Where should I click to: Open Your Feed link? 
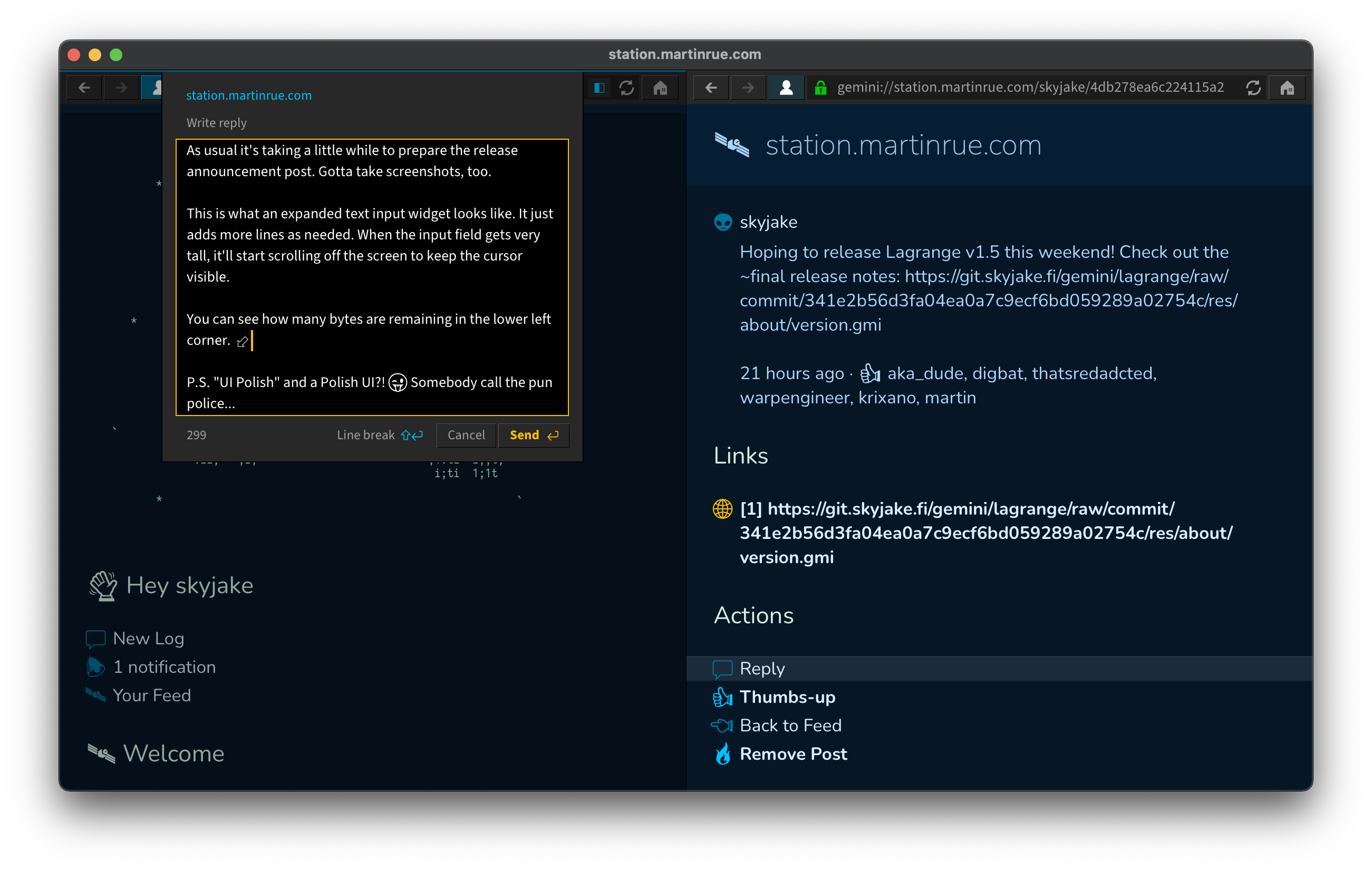(151, 695)
